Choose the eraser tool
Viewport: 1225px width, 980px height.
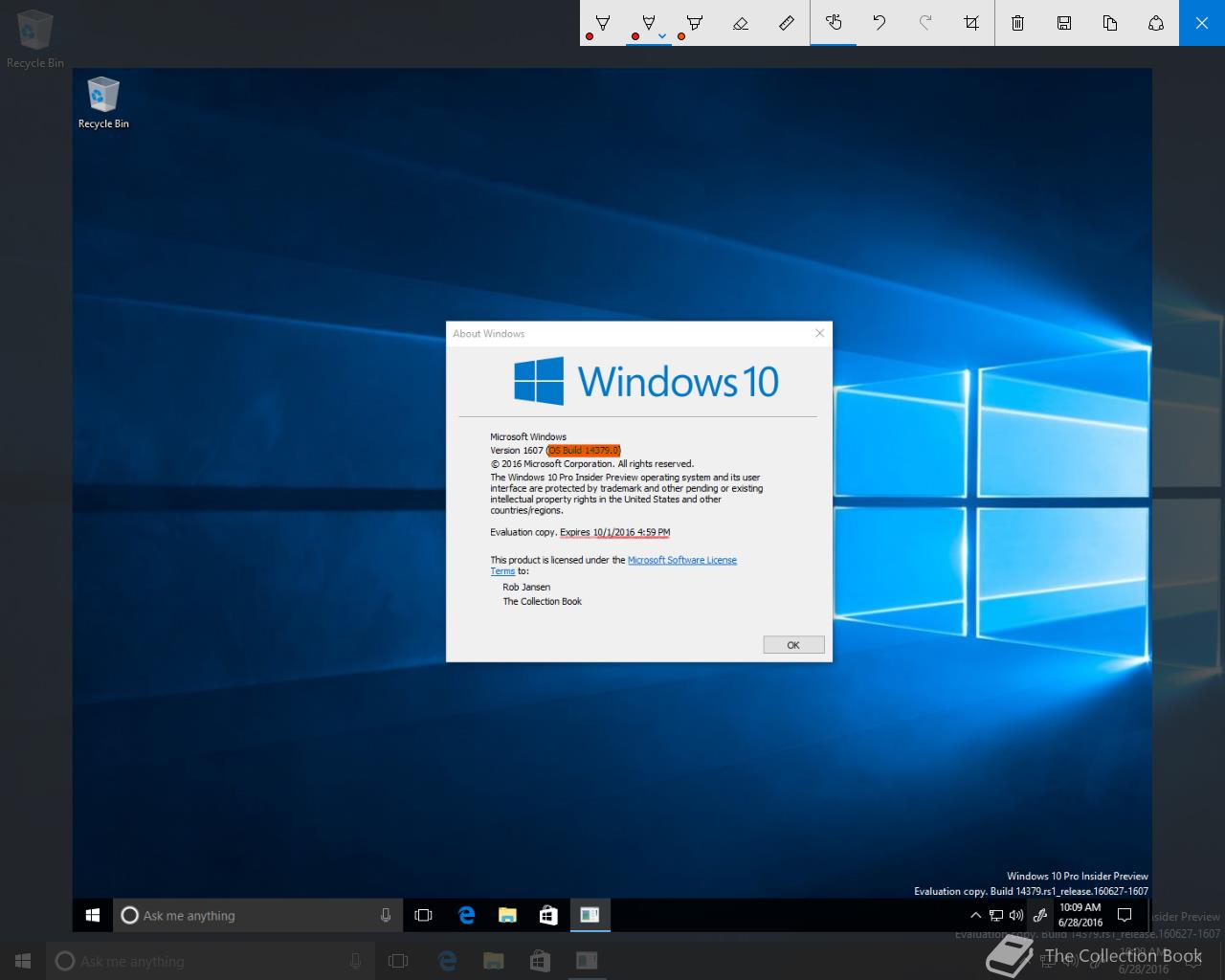(741, 23)
